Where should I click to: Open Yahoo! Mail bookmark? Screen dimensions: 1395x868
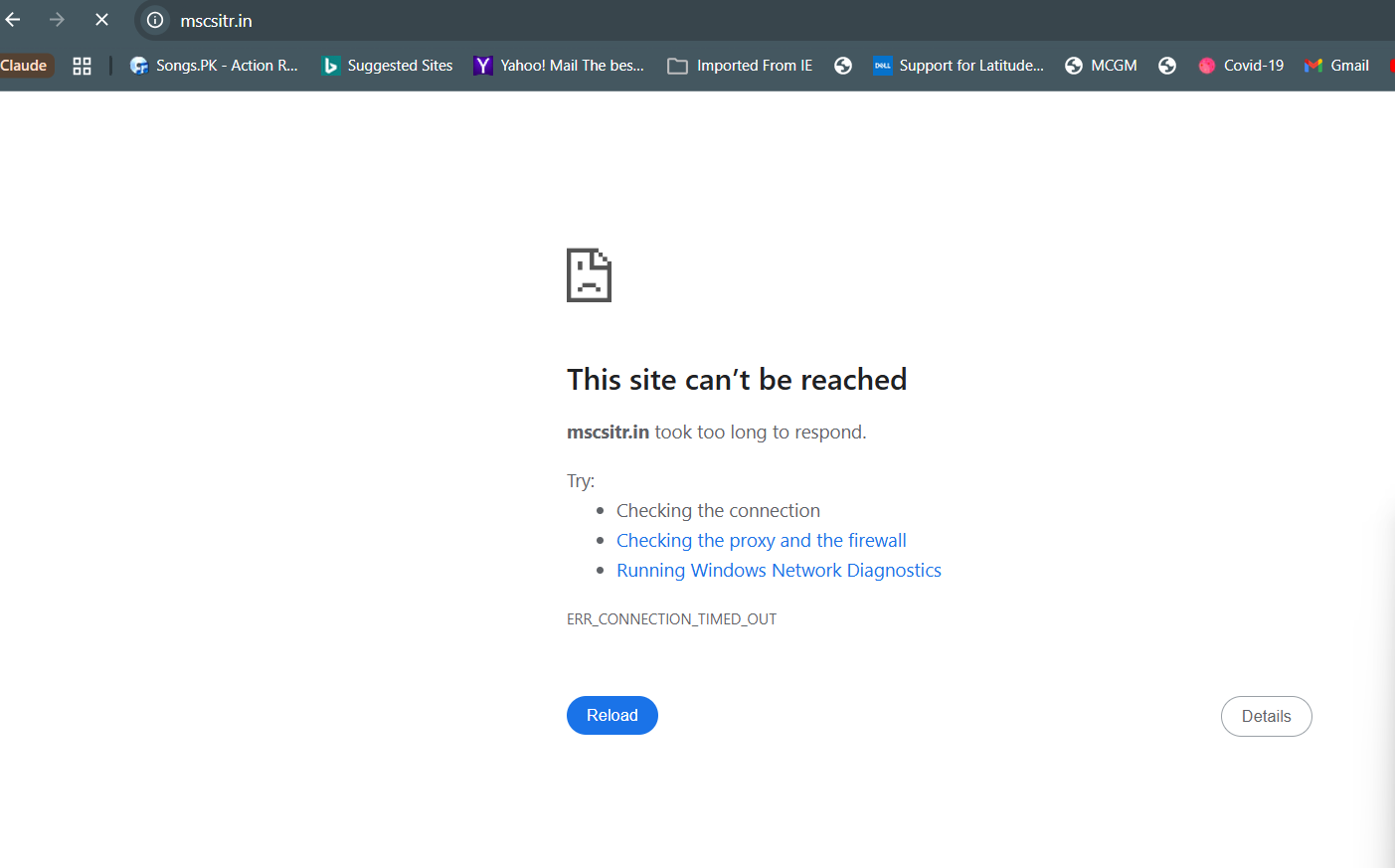pyautogui.click(x=559, y=66)
